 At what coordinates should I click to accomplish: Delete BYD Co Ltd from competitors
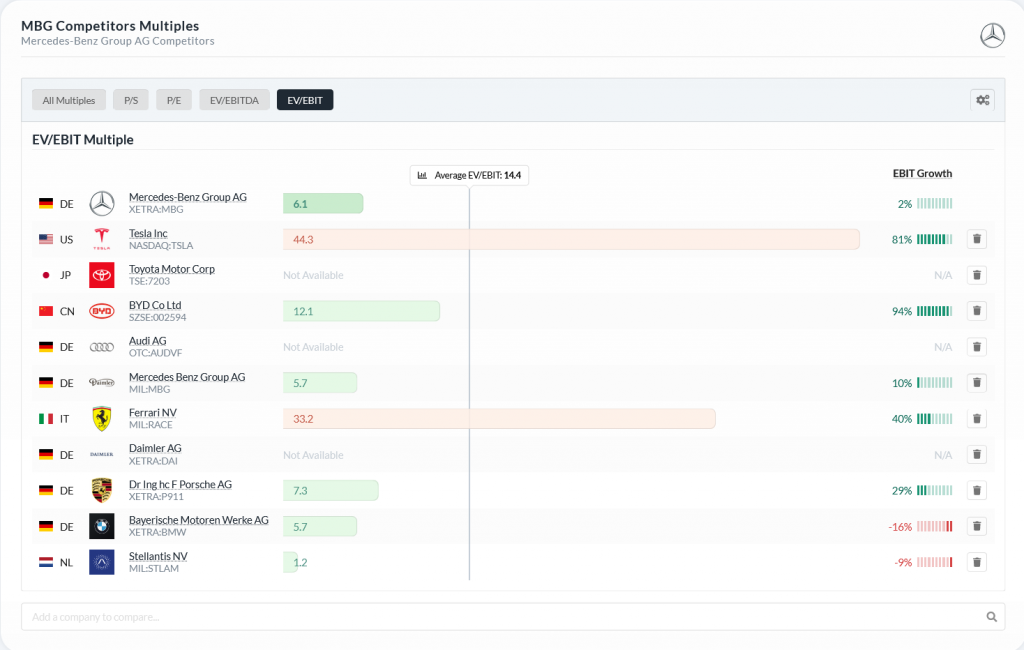[977, 311]
